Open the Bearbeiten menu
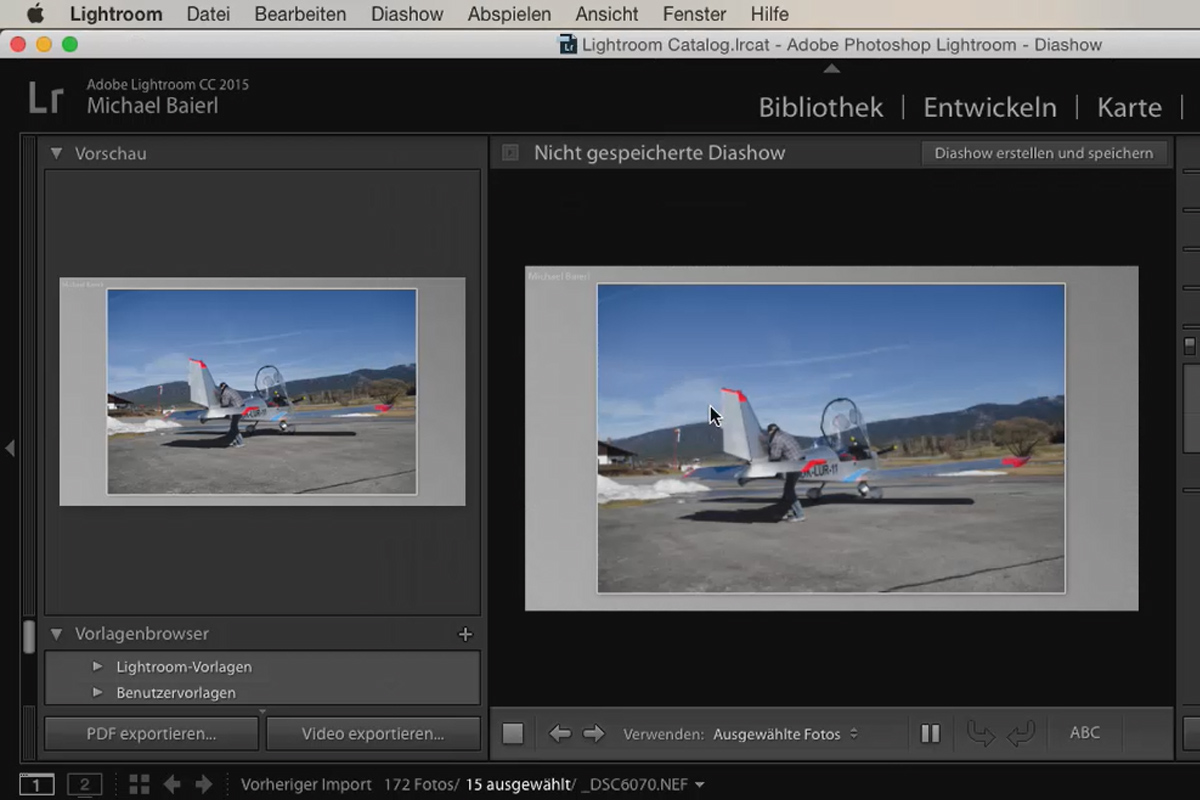The height and width of the screenshot is (800, 1200). 300,14
